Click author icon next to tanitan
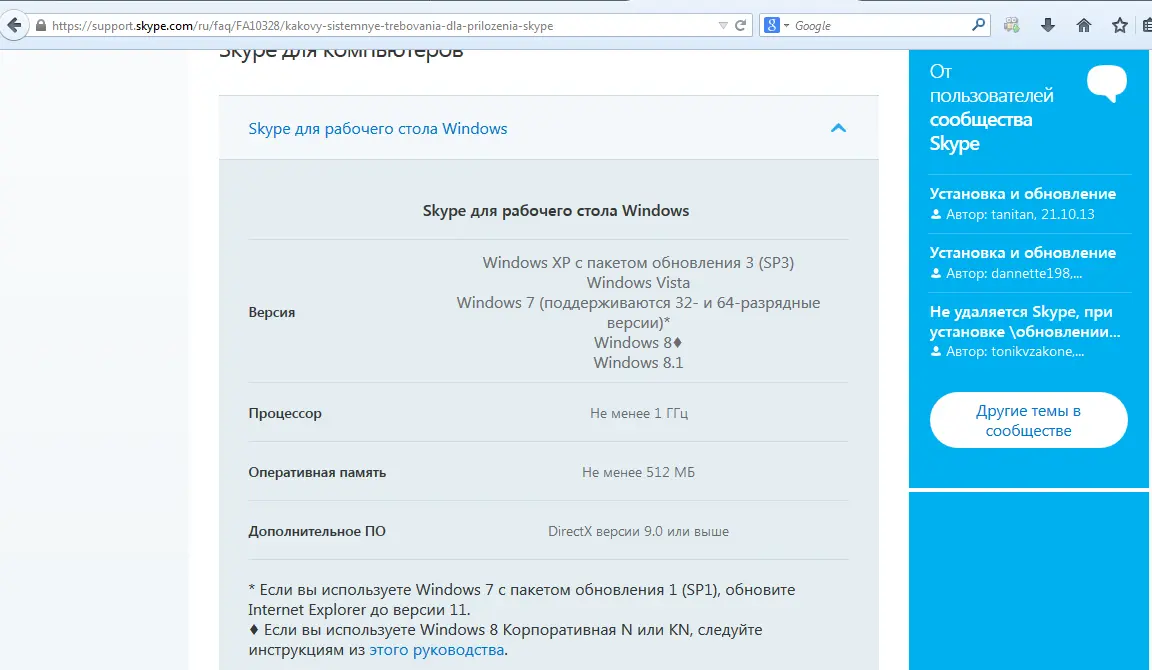The image size is (1152, 670). (x=936, y=215)
